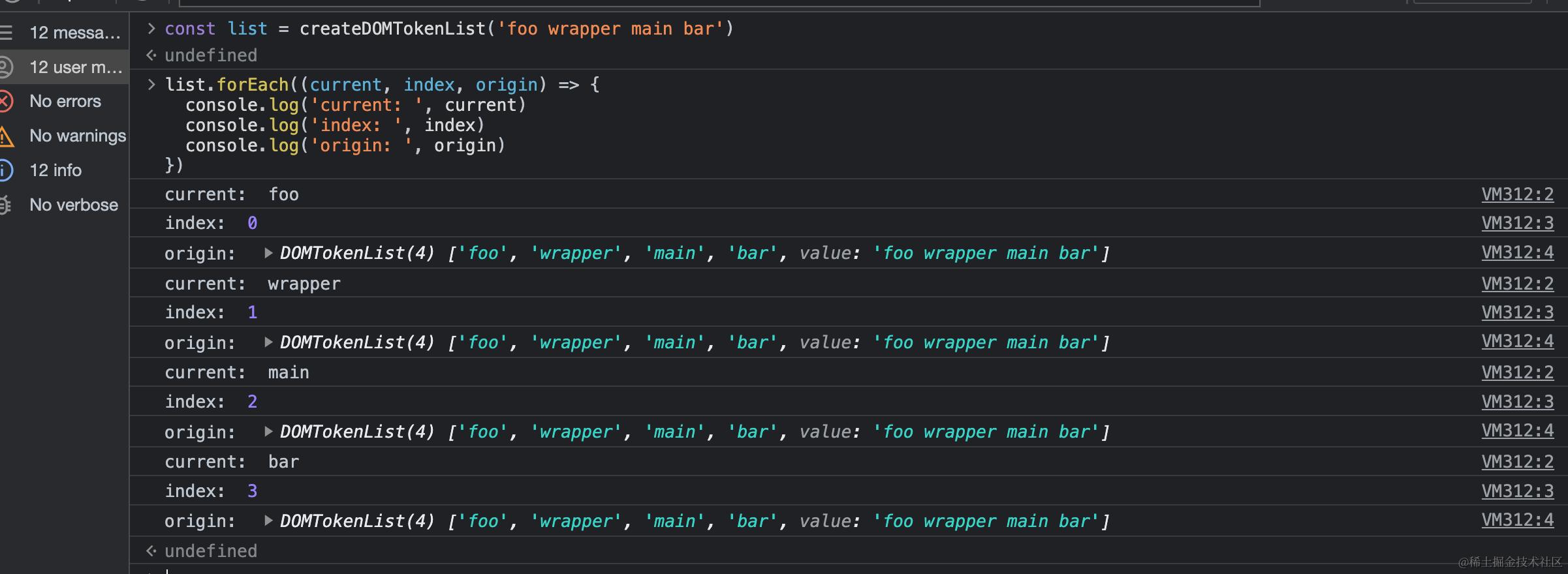Select the 12 messages sidebar filter
Viewport: 1568px width, 574px height.
click(64, 32)
